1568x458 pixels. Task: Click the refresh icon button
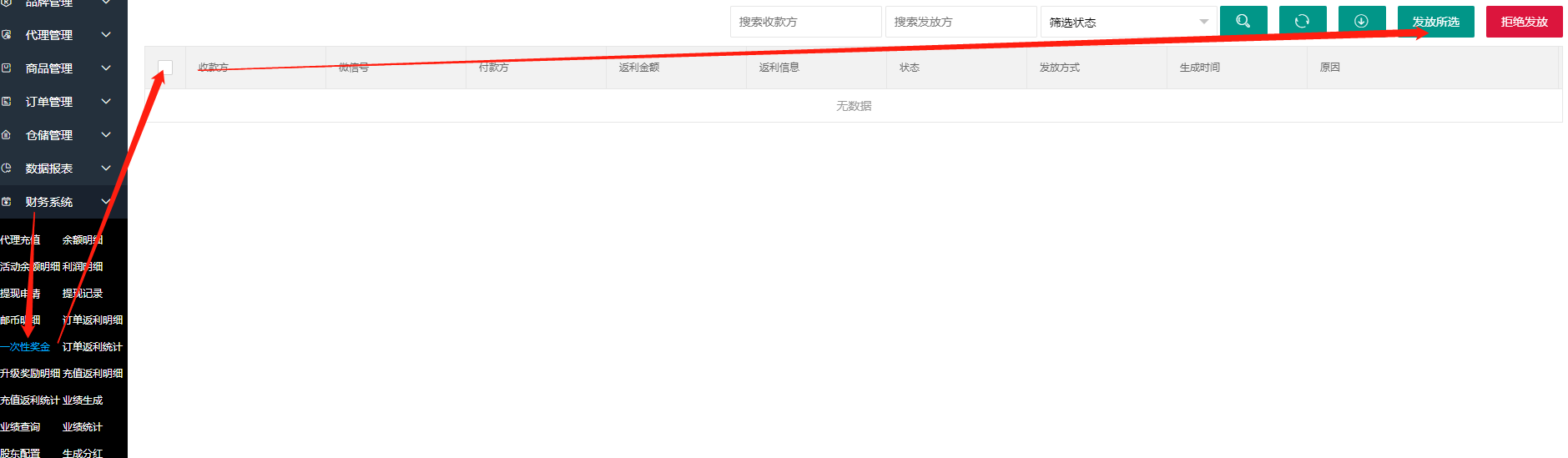click(1302, 22)
